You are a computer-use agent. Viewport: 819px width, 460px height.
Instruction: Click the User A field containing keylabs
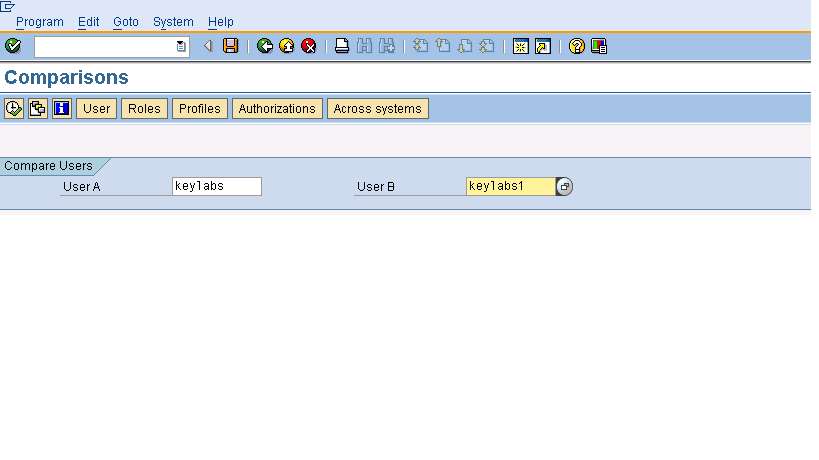(217, 186)
